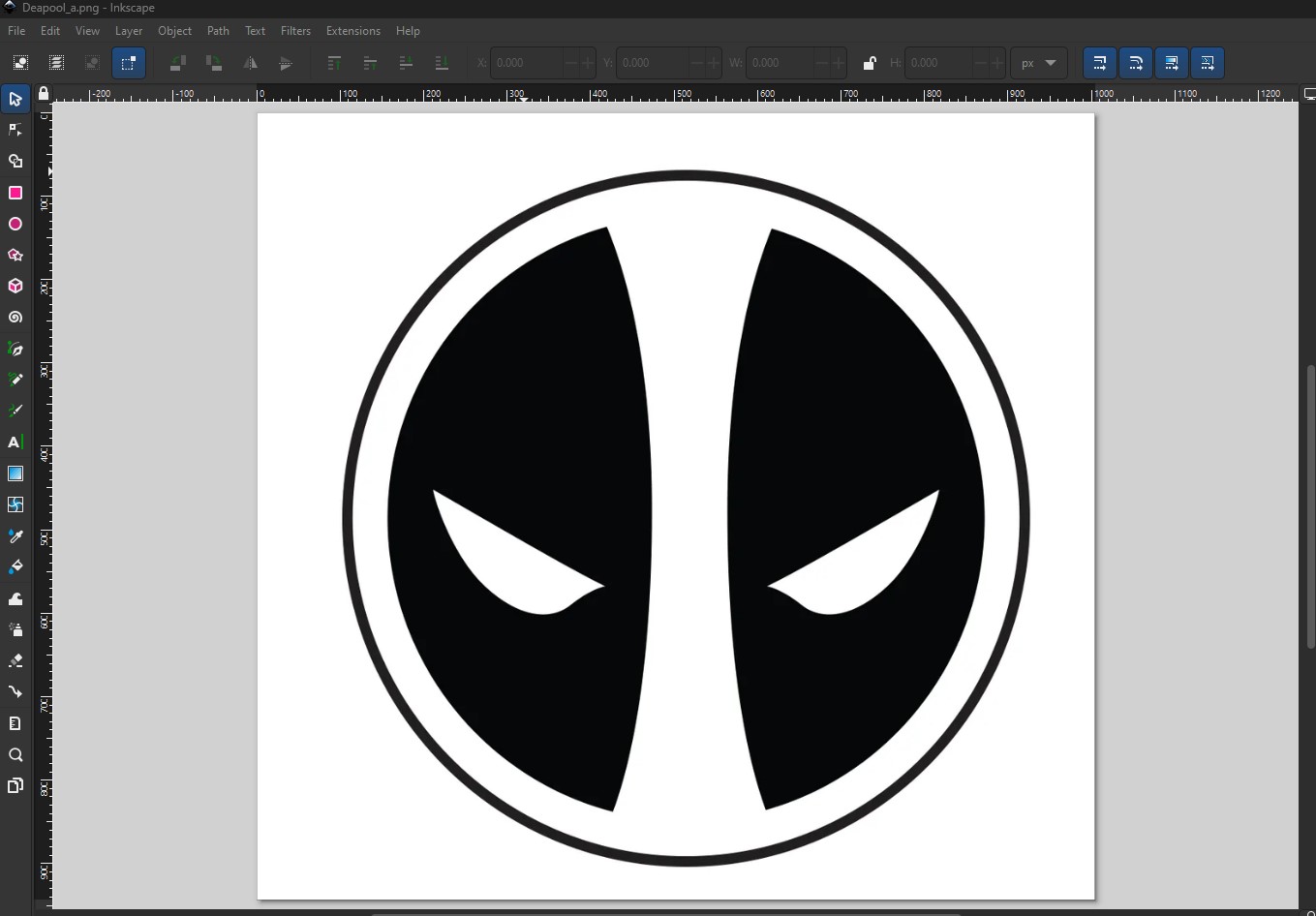1316x916 pixels.
Task: Pick the Star and polygon tool
Action: click(15, 255)
